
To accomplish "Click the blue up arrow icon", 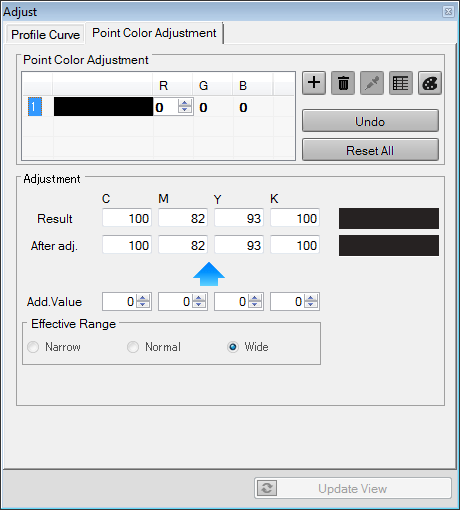I will (x=209, y=274).
